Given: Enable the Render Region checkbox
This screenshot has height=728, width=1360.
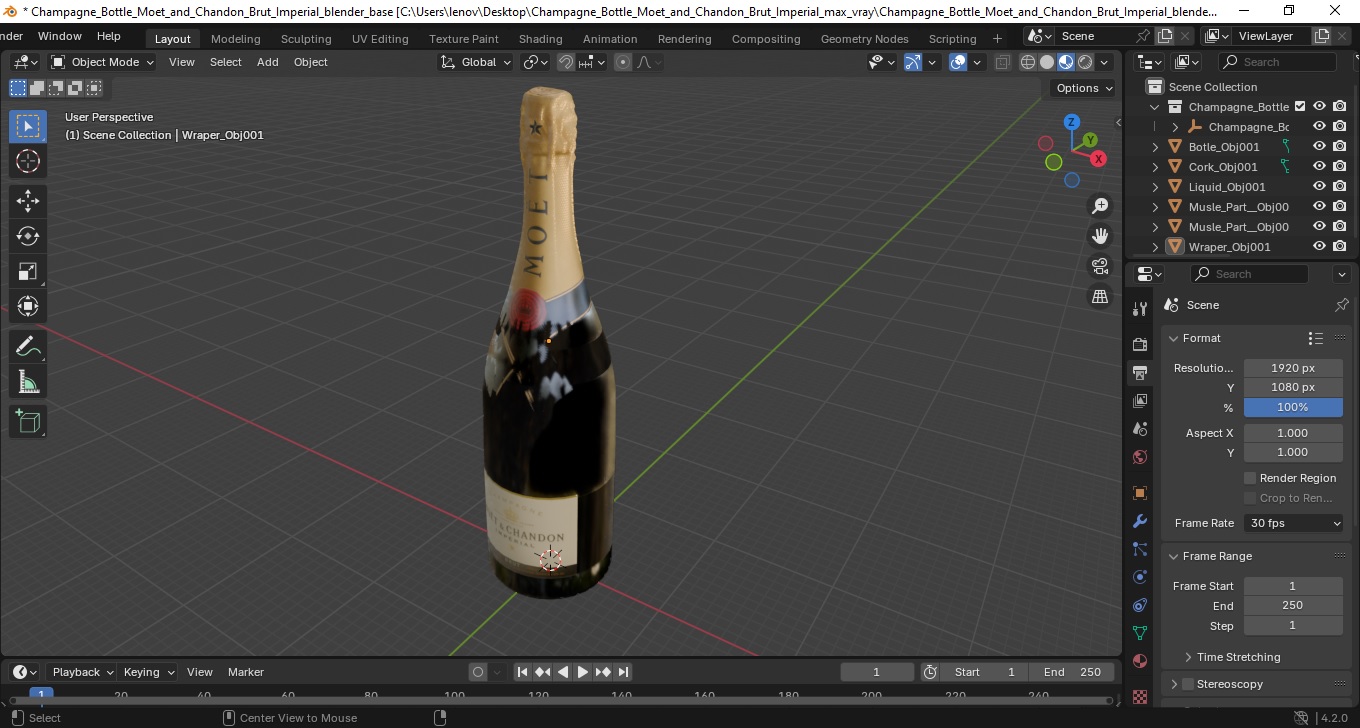Looking at the screenshot, I should point(1250,478).
